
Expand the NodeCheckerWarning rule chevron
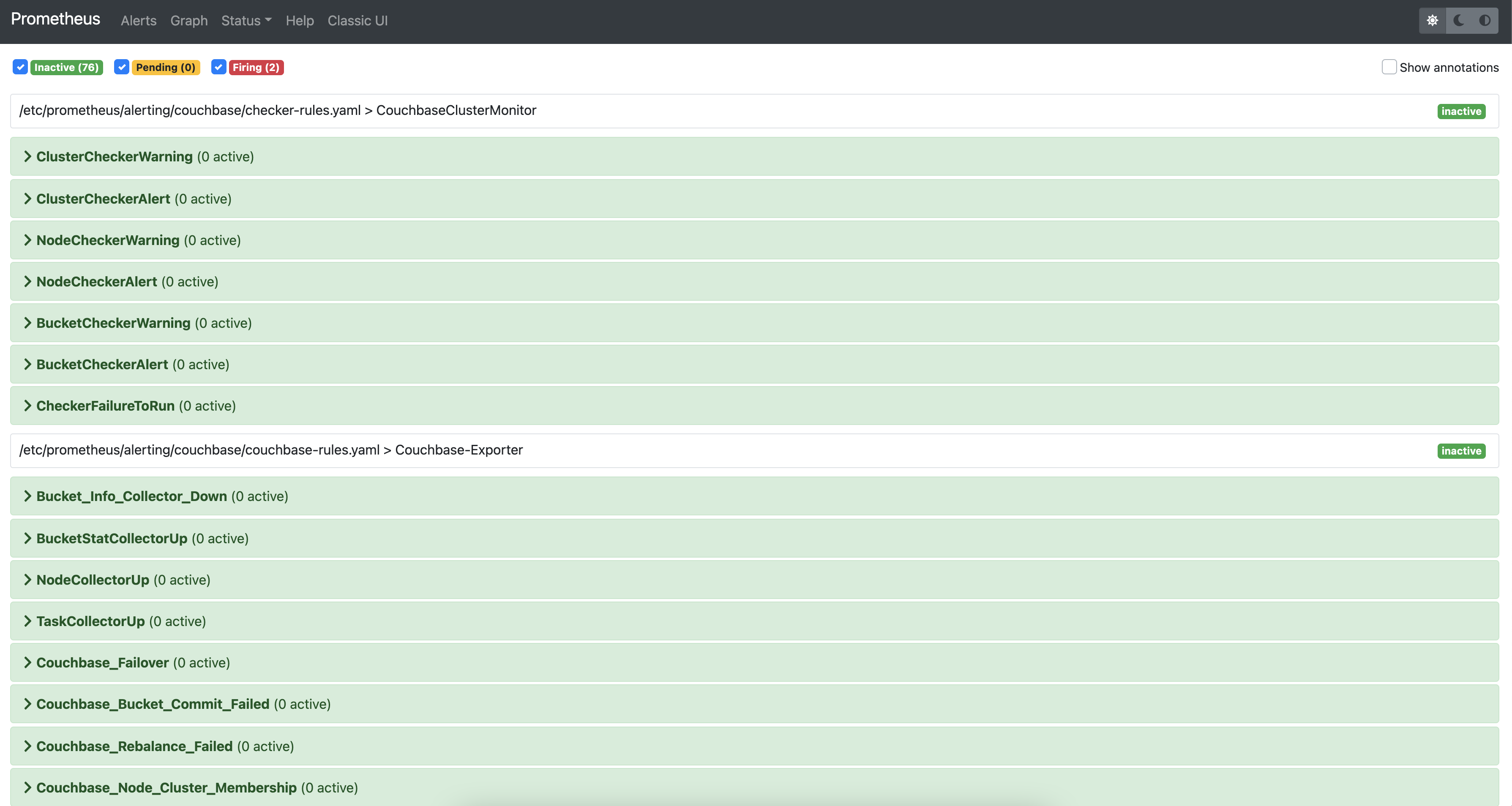click(x=27, y=240)
